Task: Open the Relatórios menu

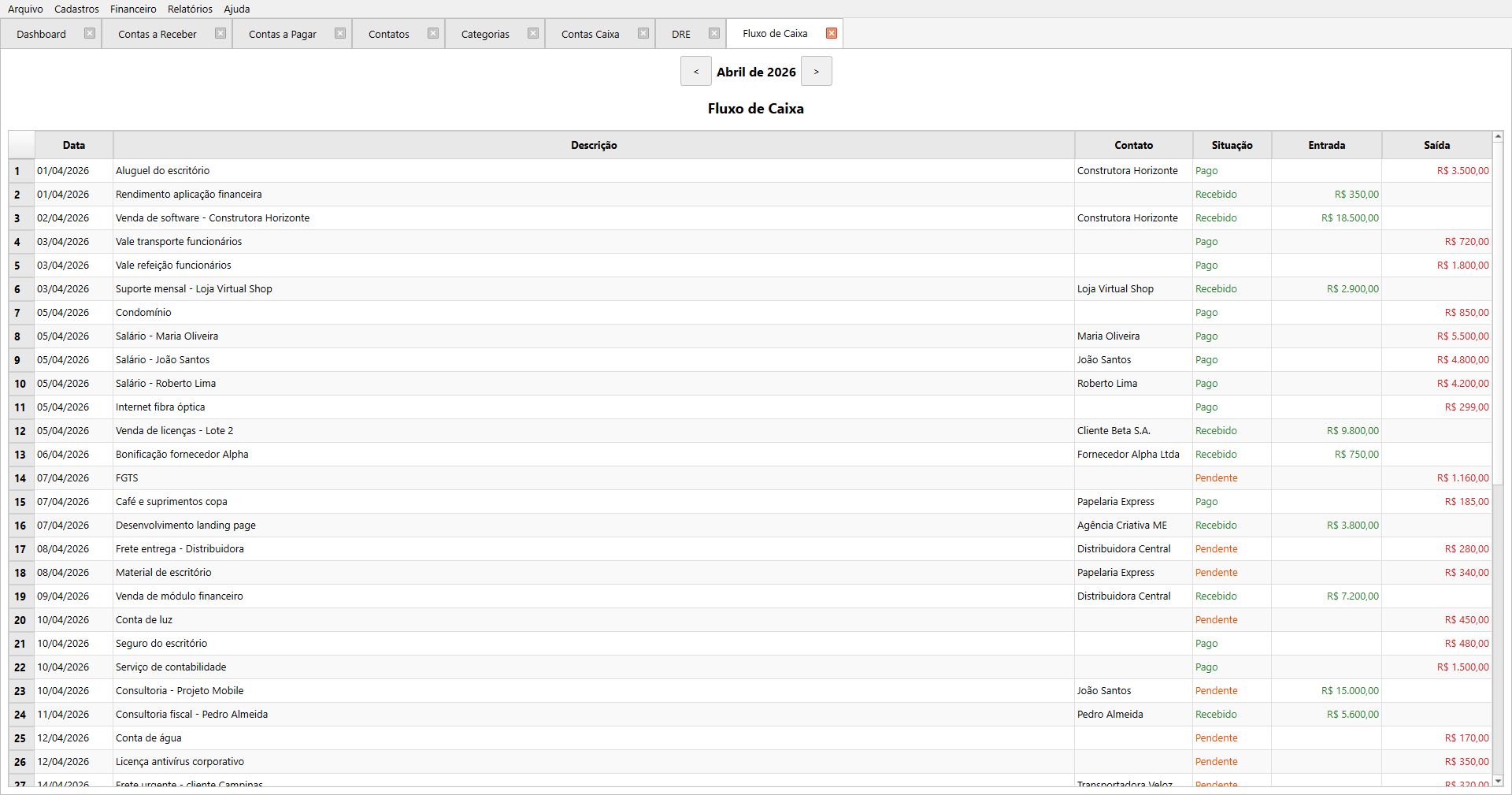Action: tap(190, 9)
